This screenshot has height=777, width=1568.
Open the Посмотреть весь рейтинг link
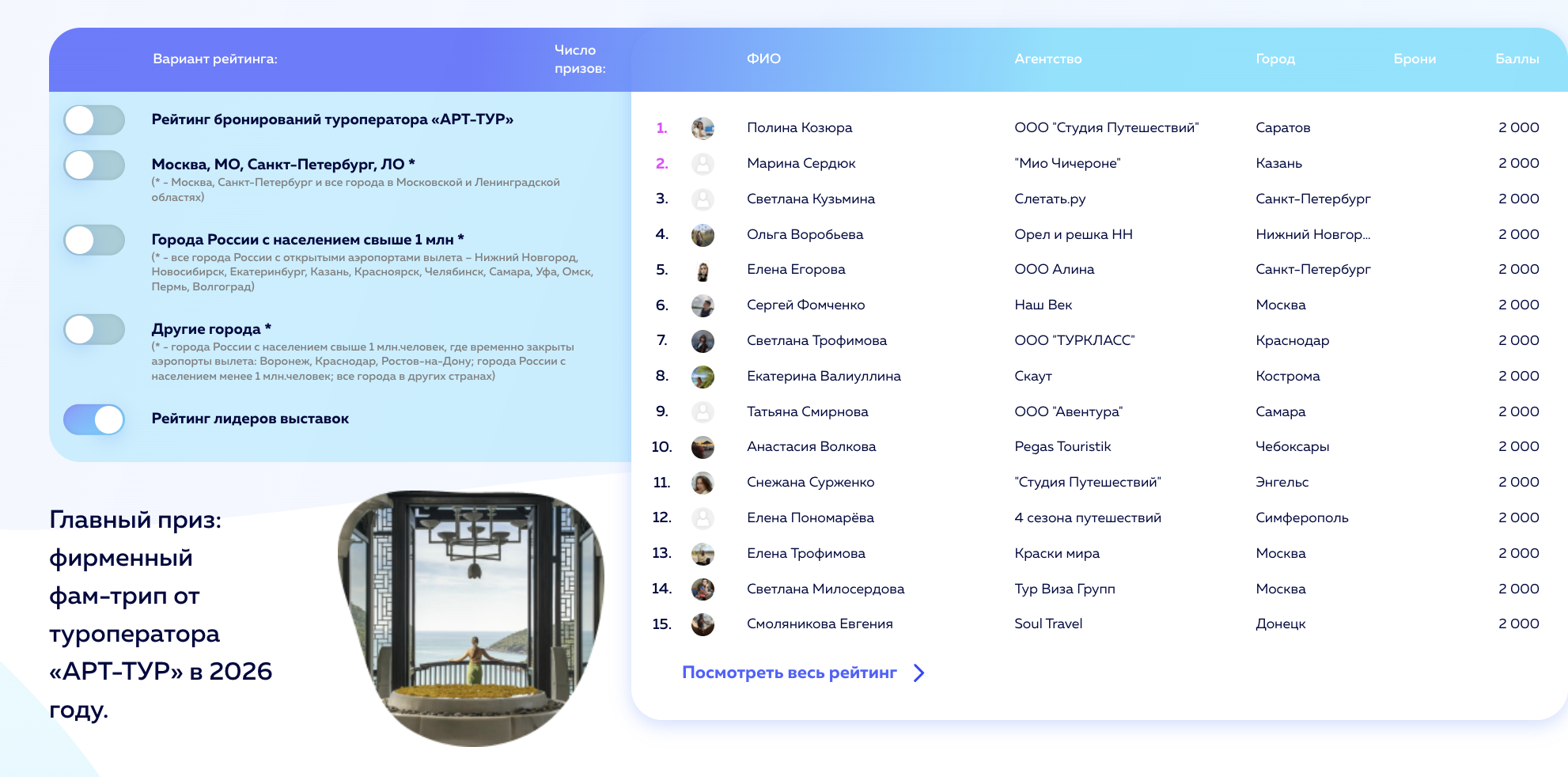click(789, 673)
